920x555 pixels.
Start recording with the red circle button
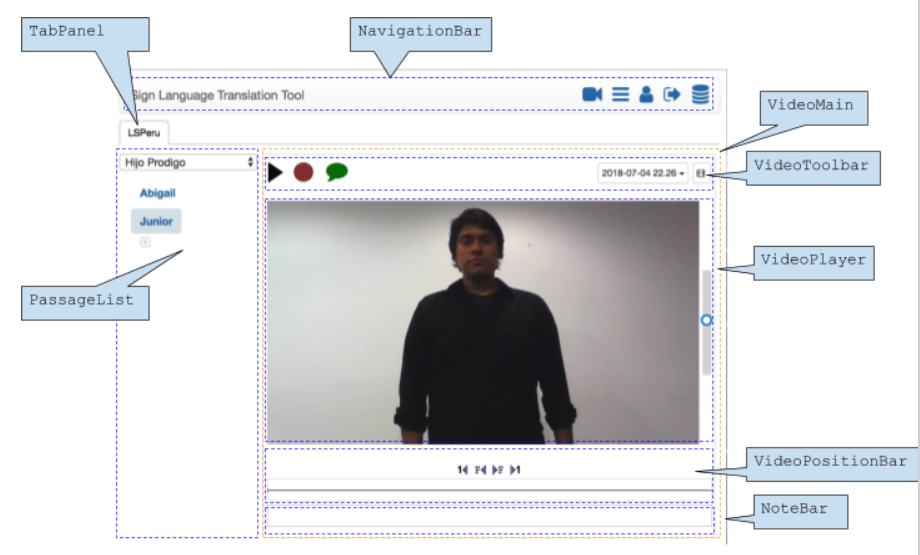(x=303, y=172)
